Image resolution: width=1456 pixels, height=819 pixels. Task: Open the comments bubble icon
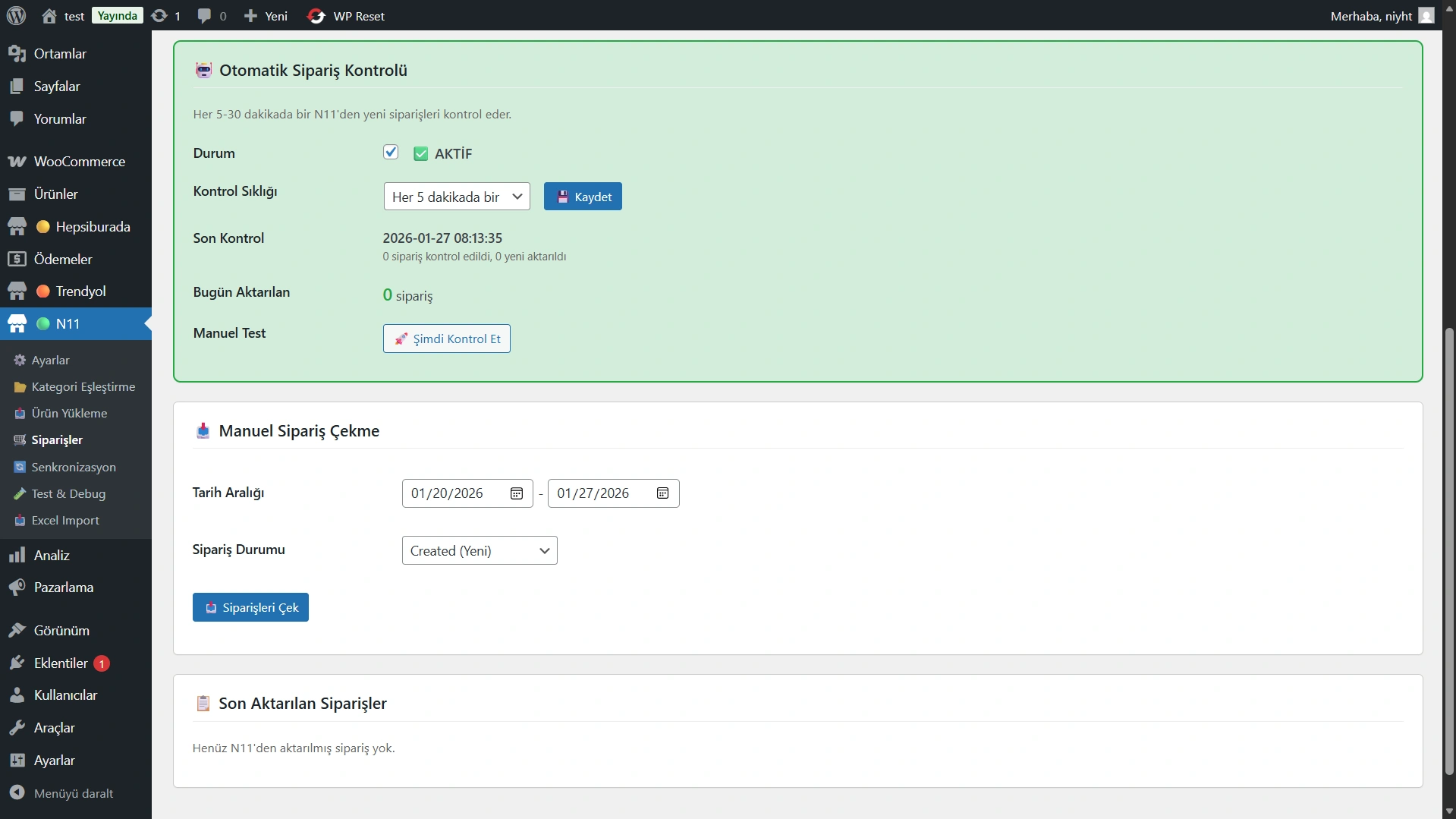(x=204, y=16)
